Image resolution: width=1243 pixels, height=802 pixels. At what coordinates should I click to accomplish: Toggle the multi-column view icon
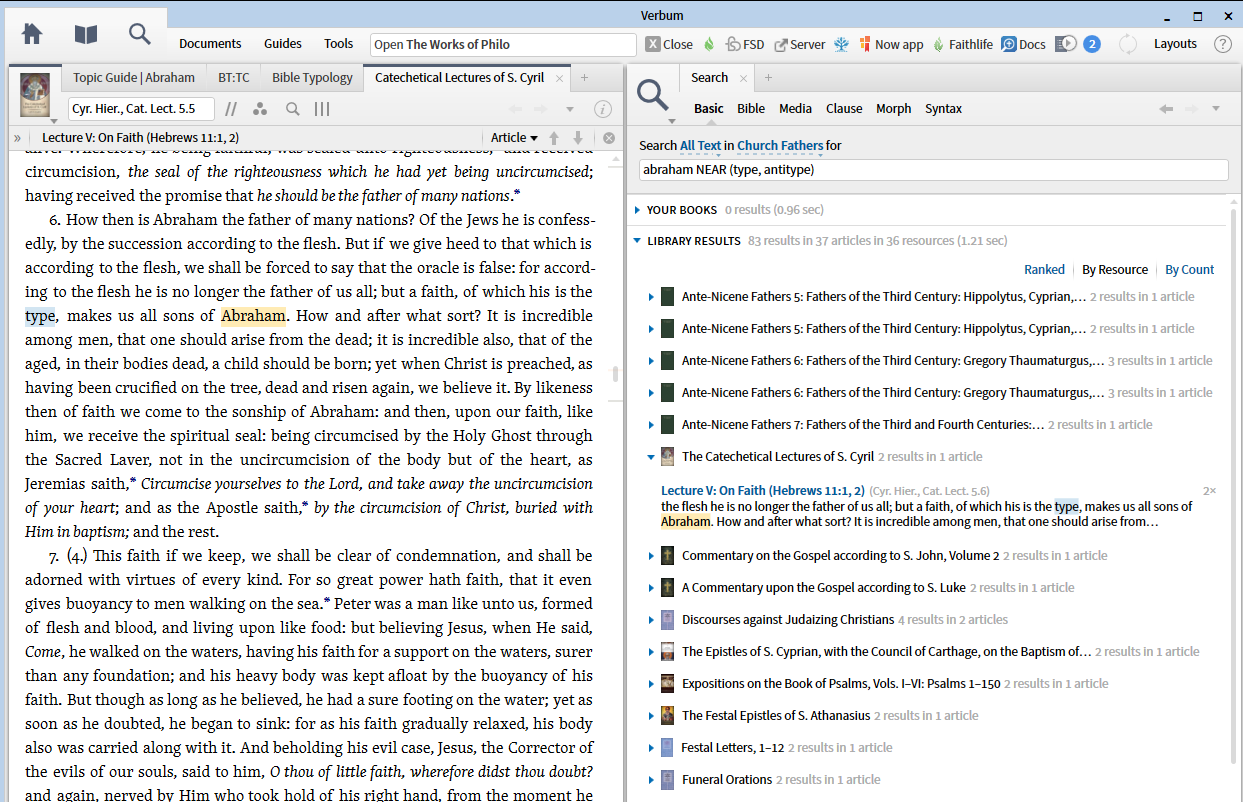pyautogui.click(x=322, y=109)
